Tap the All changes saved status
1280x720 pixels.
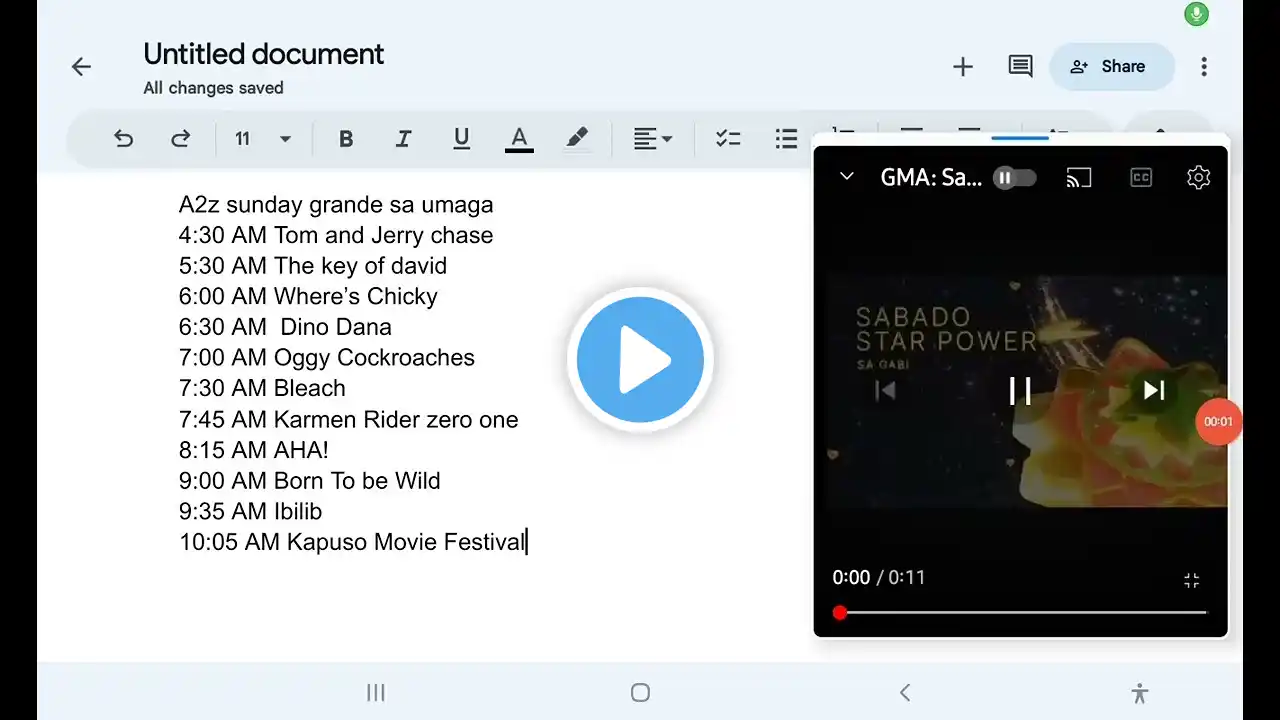[213, 88]
